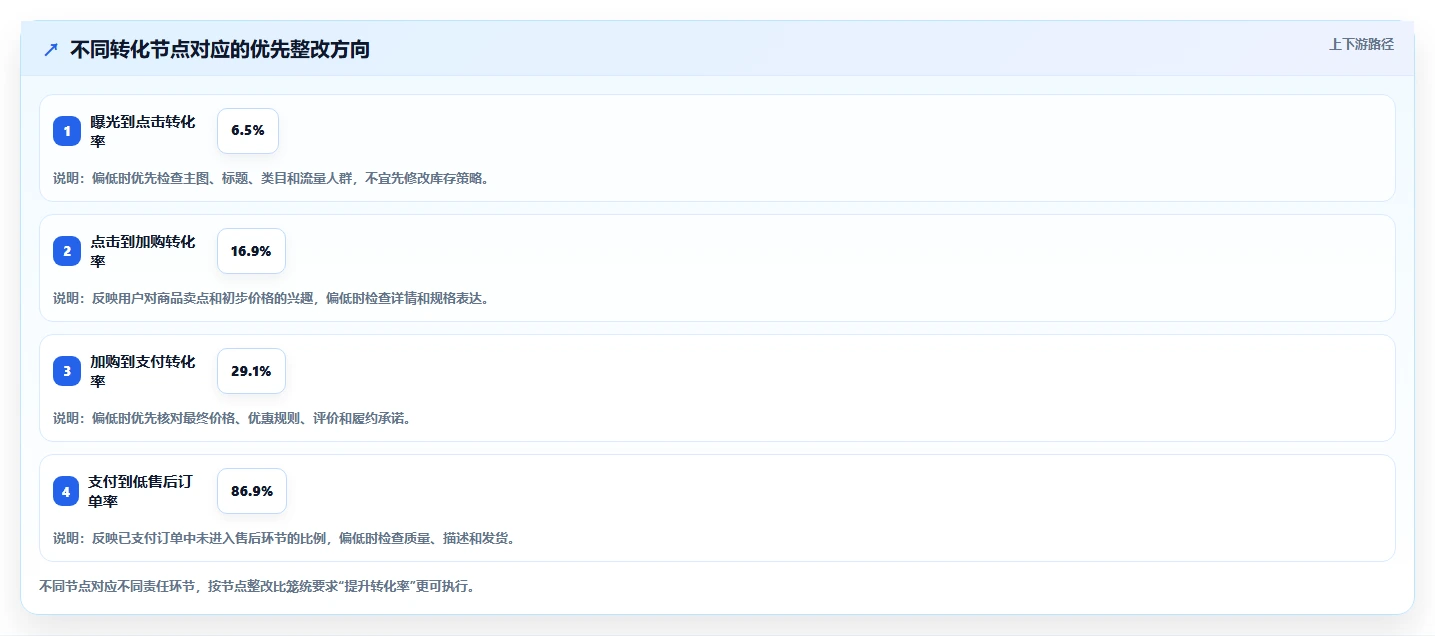Click the step 4 number badge
The width and height of the screenshot is (1435, 636).
coord(66,491)
